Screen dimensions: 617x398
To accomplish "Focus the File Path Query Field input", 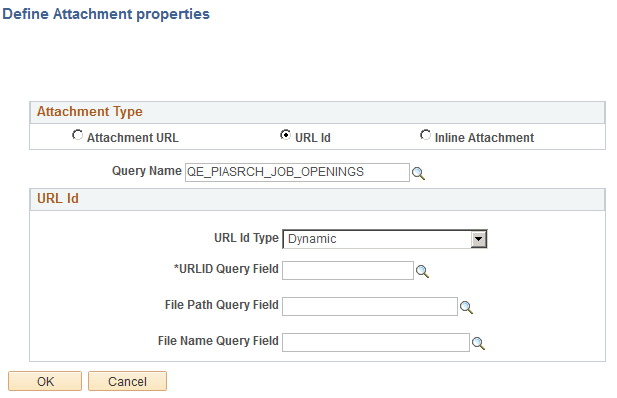I will point(370,306).
